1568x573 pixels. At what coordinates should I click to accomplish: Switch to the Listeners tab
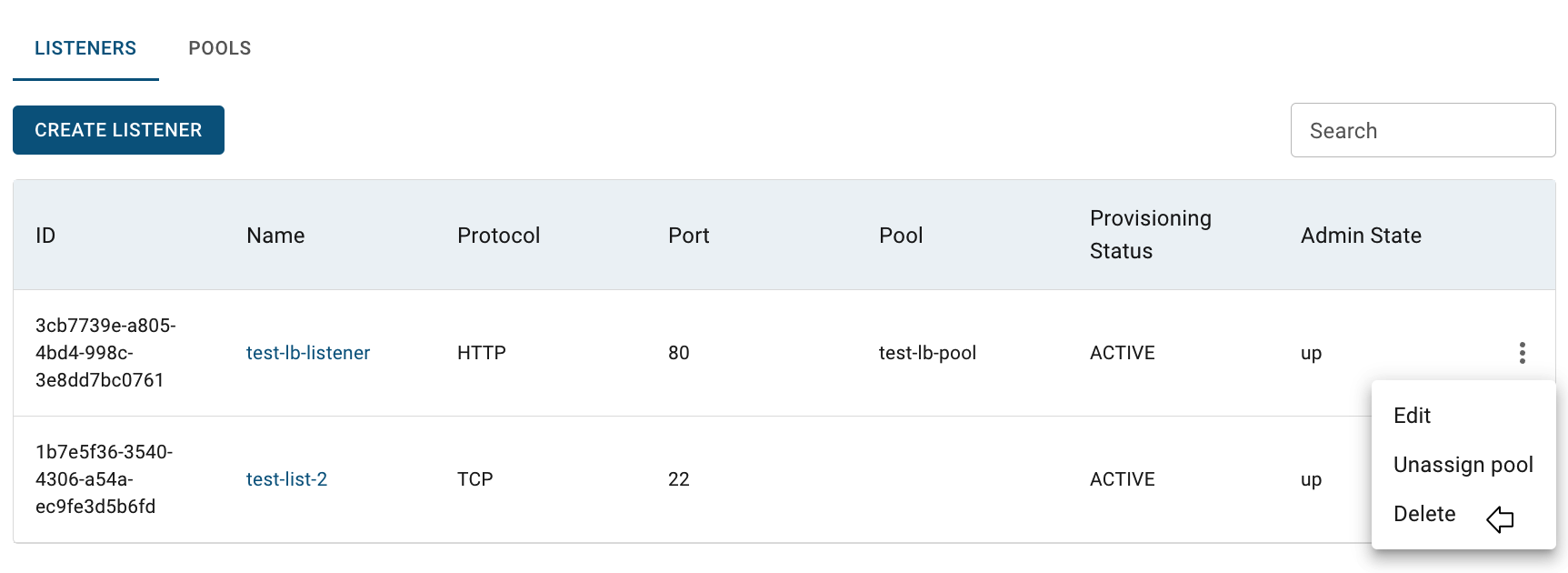click(85, 48)
